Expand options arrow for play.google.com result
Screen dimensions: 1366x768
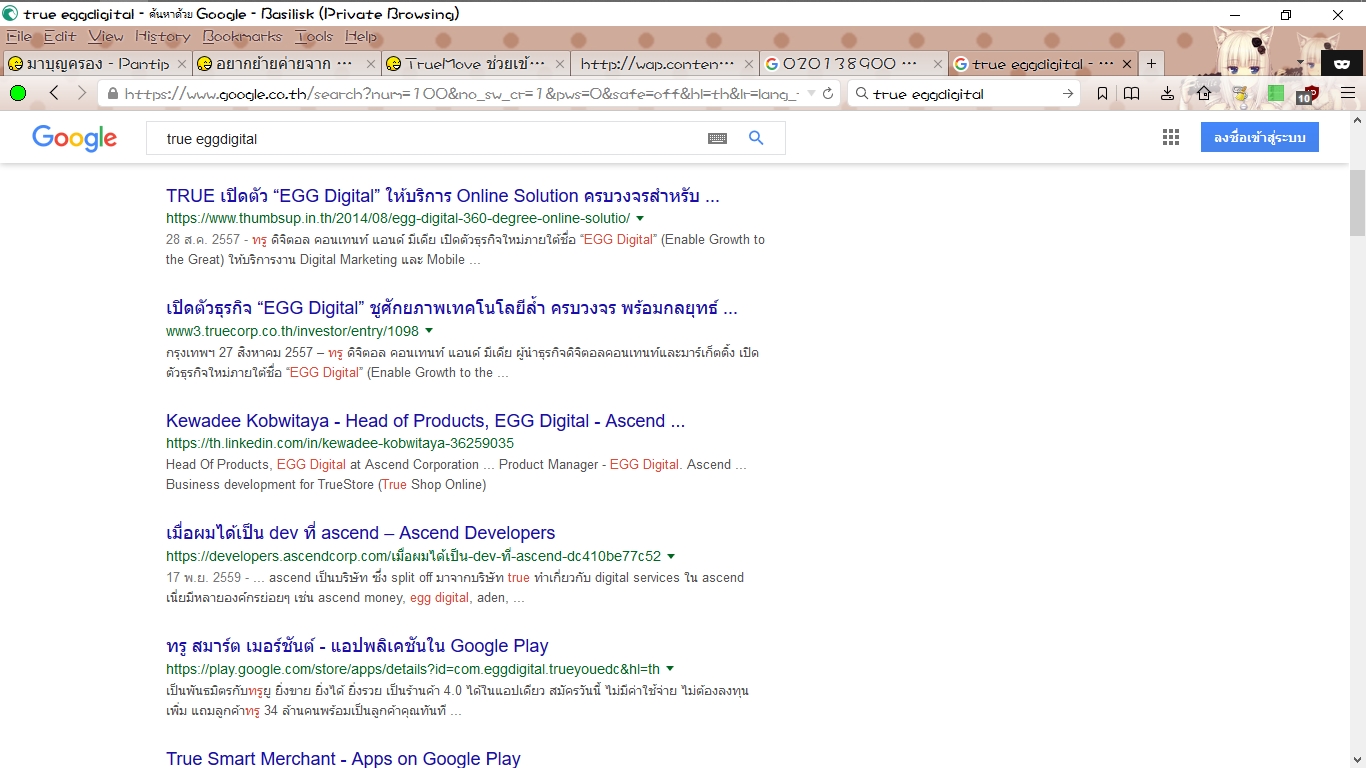670,669
